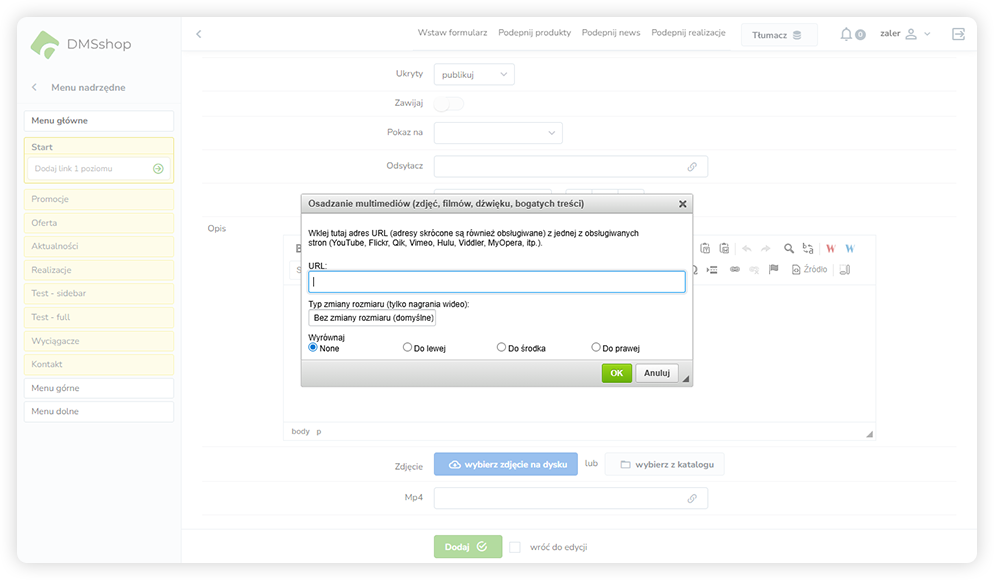Click the collapse sidebar arrow in top bar

[x=198, y=34]
